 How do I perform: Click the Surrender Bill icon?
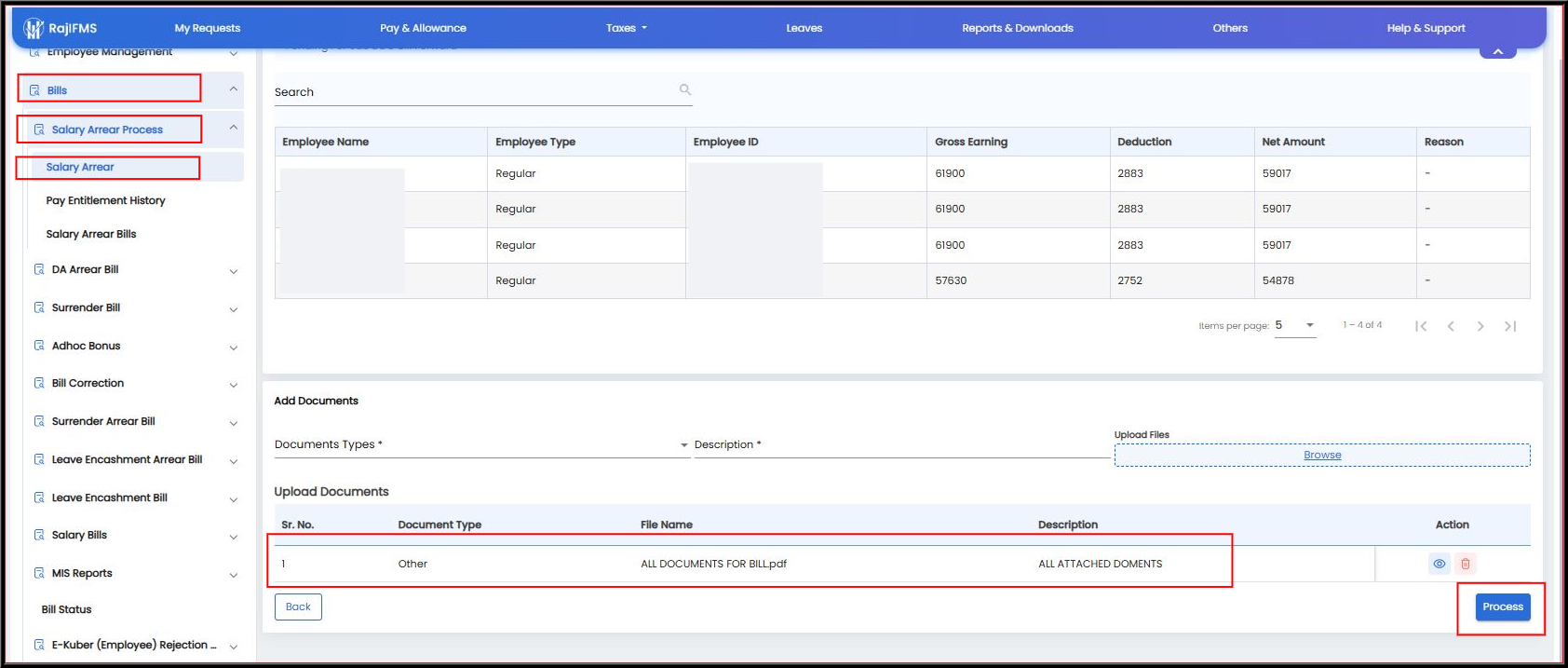click(39, 307)
